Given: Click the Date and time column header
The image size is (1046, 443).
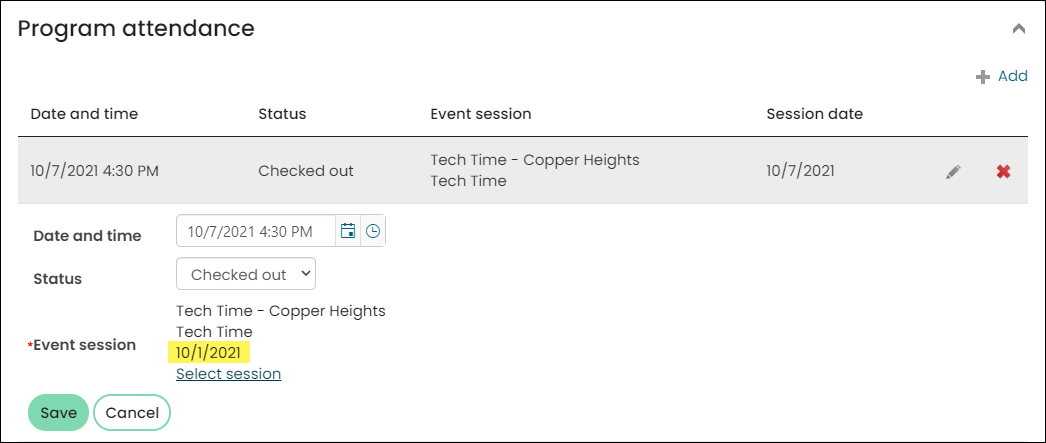Looking at the screenshot, I should tap(84, 114).
